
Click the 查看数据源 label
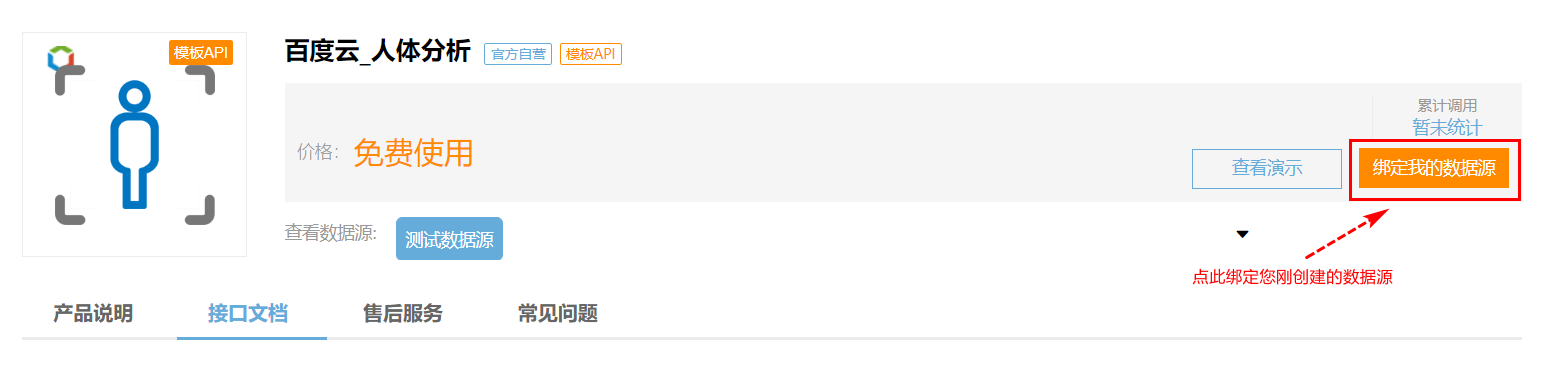coord(331,233)
